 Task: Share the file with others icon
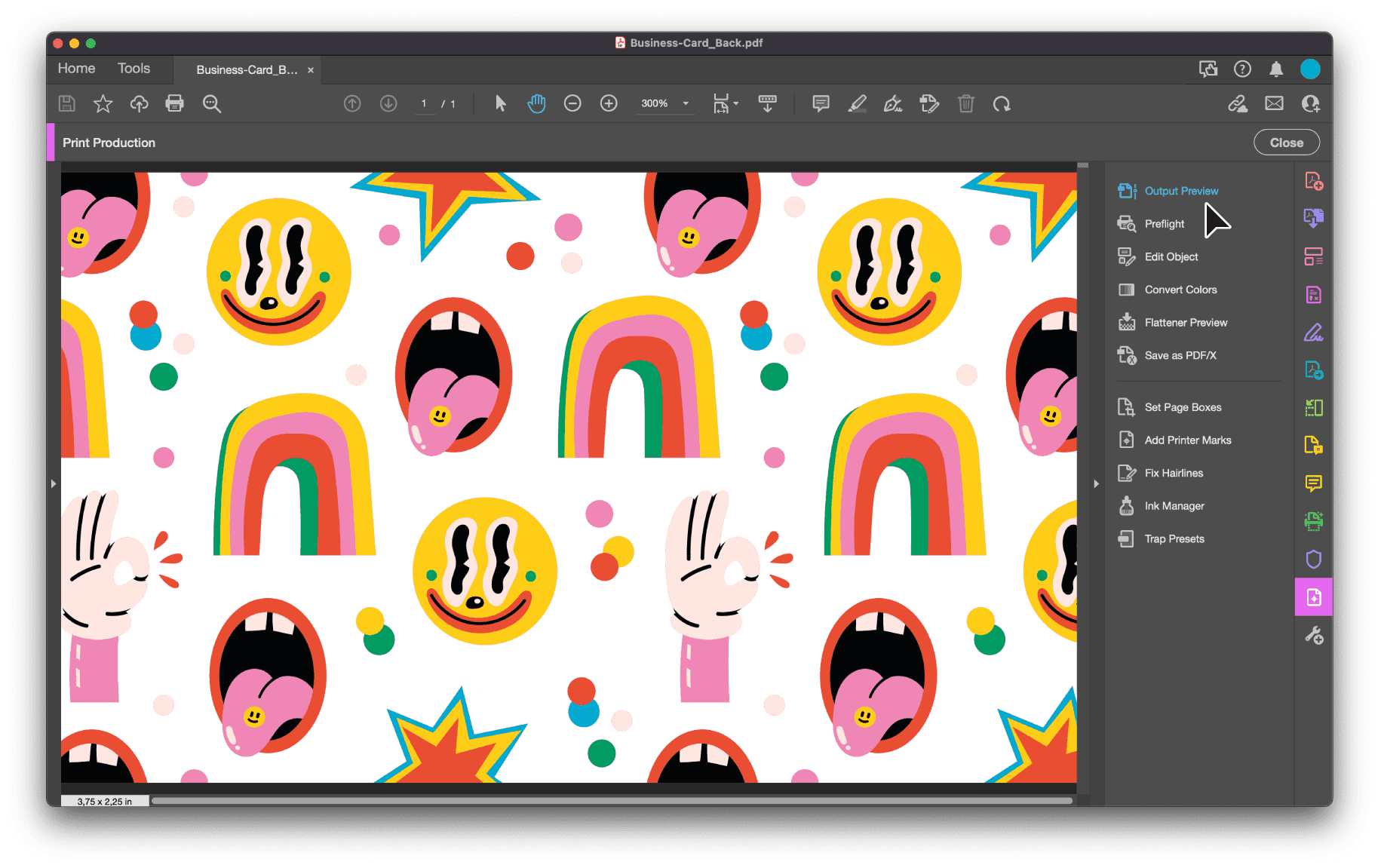point(1311,103)
